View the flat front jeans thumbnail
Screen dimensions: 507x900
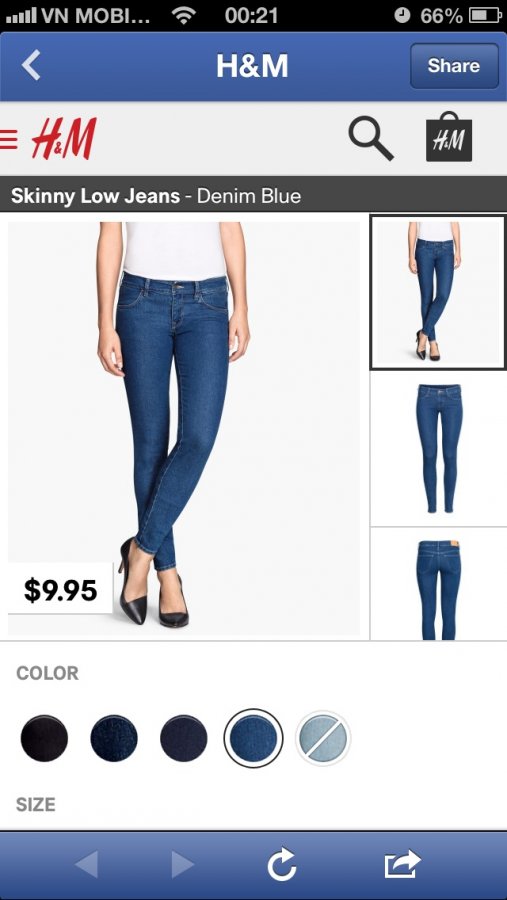point(439,448)
